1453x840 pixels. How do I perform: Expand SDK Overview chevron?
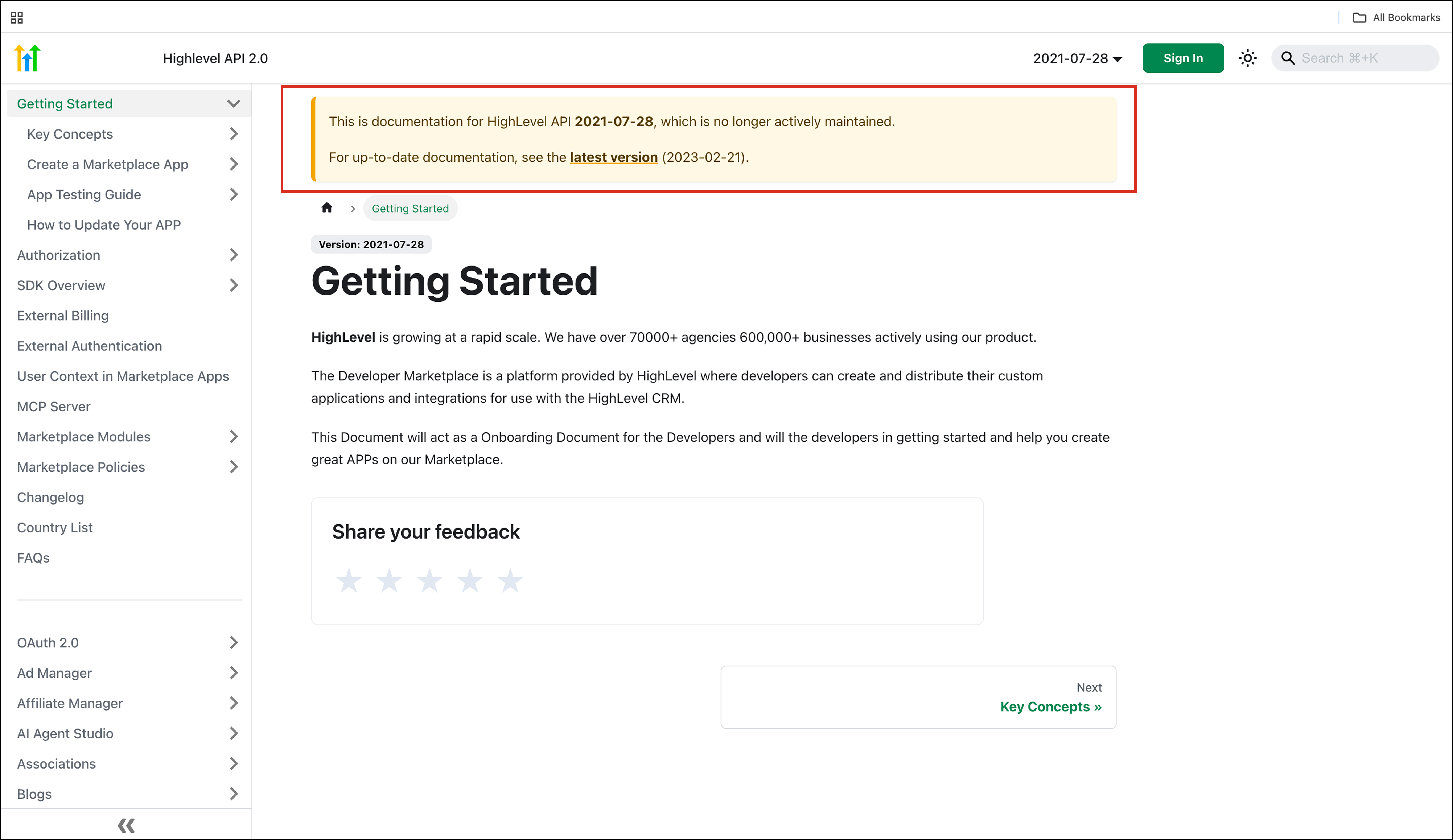click(x=234, y=285)
